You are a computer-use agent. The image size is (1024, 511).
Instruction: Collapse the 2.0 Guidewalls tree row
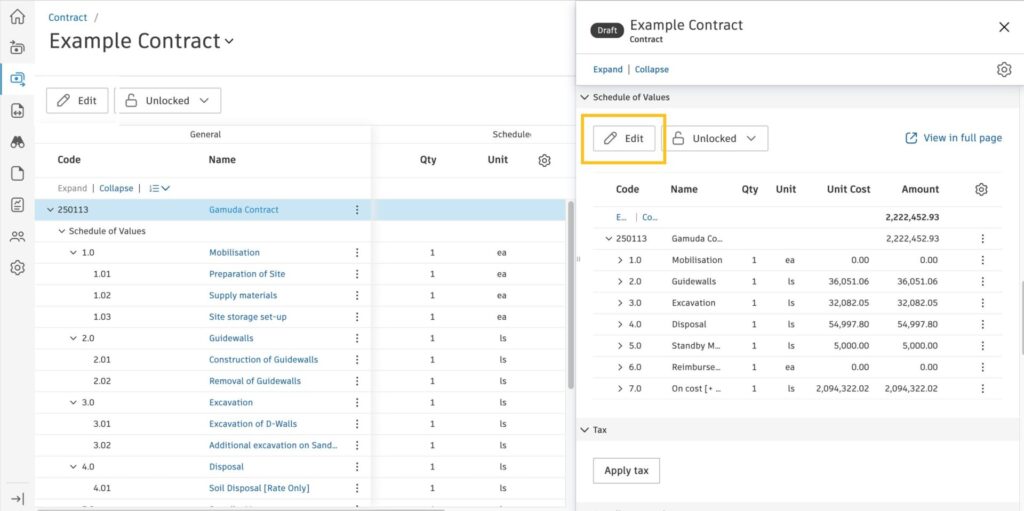click(73, 338)
